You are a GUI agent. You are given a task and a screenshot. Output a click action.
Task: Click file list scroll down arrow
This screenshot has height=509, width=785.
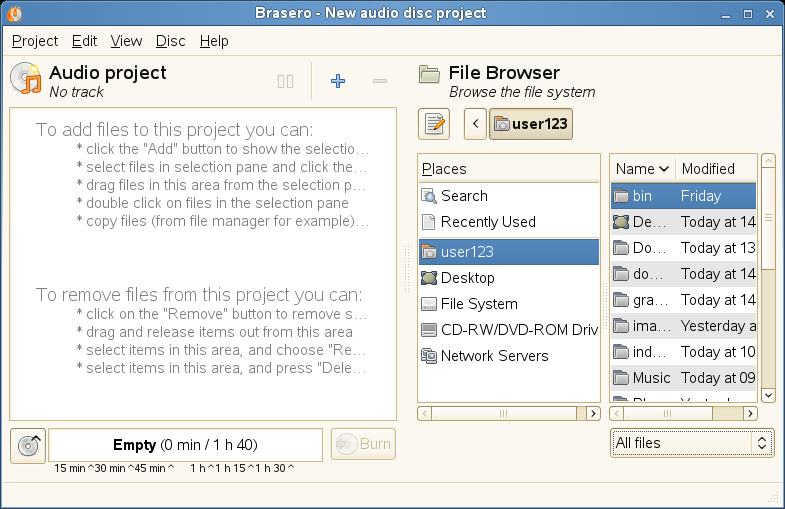pyautogui.click(x=768, y=395)
